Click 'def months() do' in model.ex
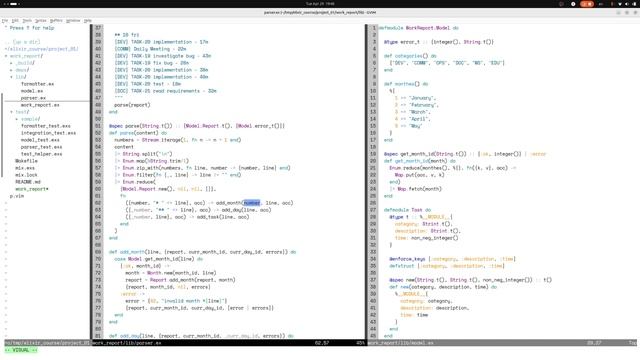Screen dimensions: 640x360 point(406,84)
